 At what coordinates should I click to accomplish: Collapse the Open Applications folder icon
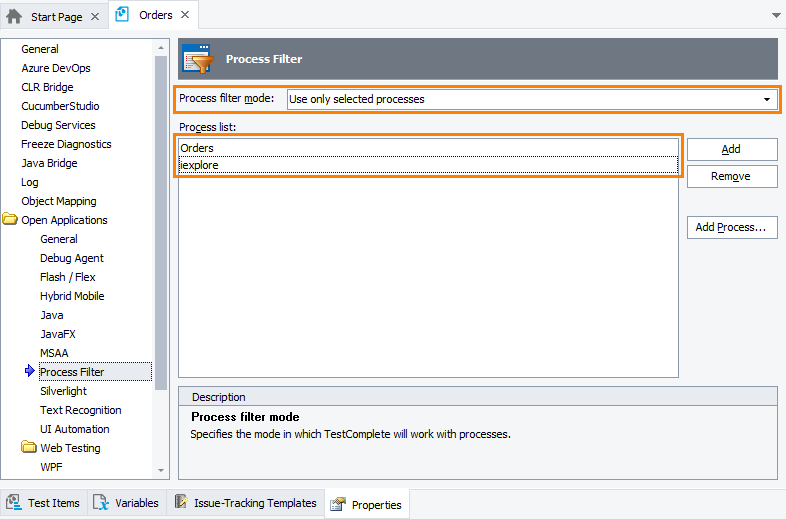click(x=10, y=219)
